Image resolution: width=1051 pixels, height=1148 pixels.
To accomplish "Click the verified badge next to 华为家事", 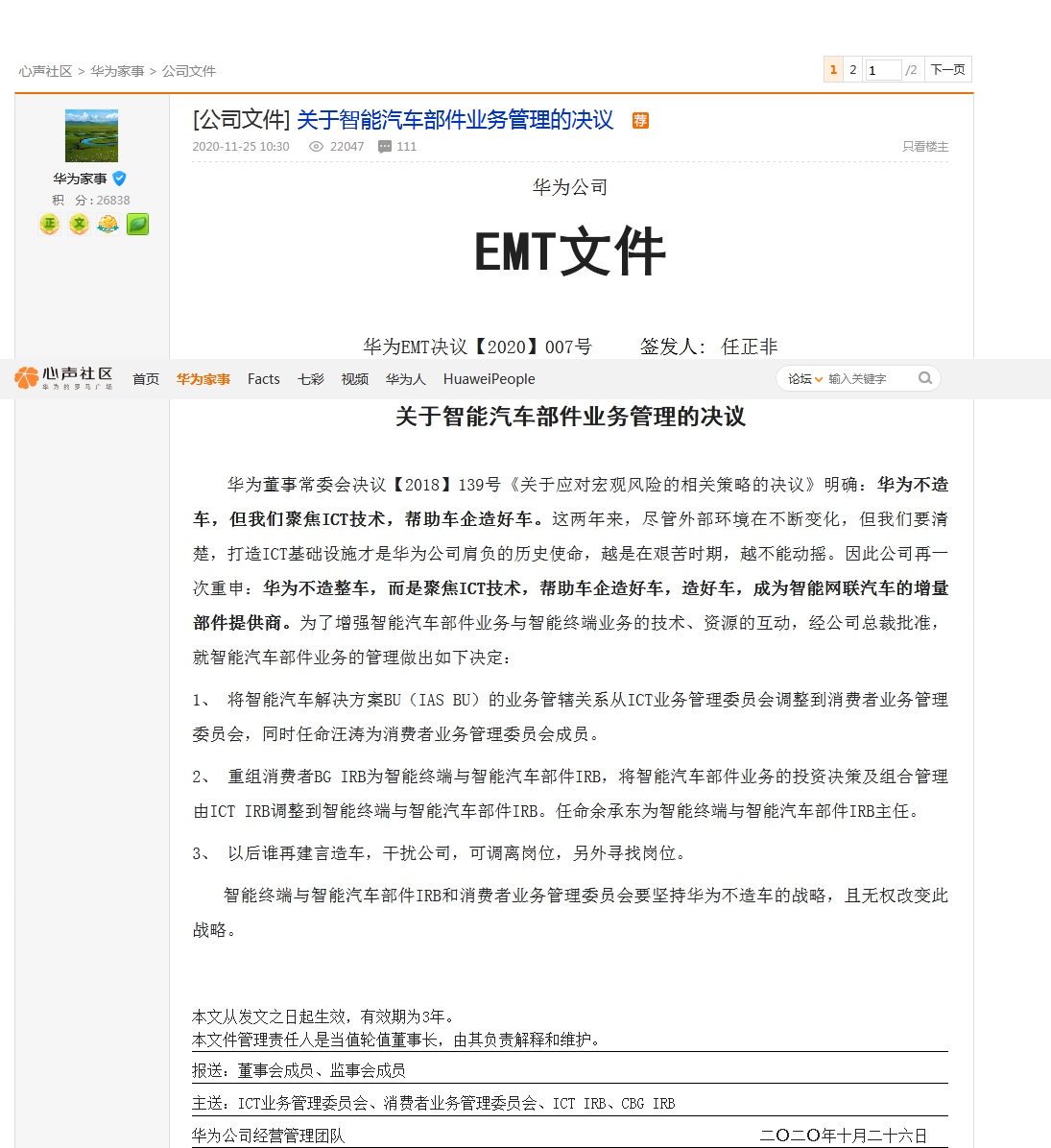I will tap(119, 178).
